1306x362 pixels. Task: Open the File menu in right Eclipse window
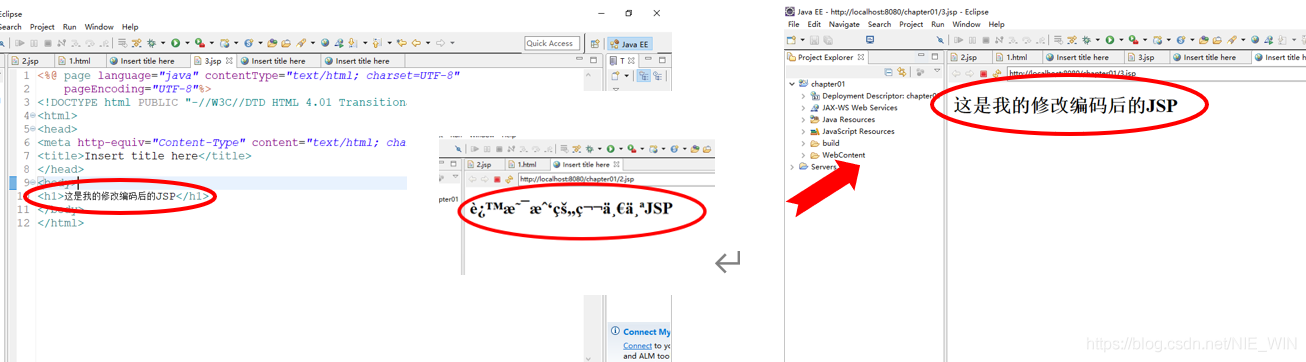[794, 24]
